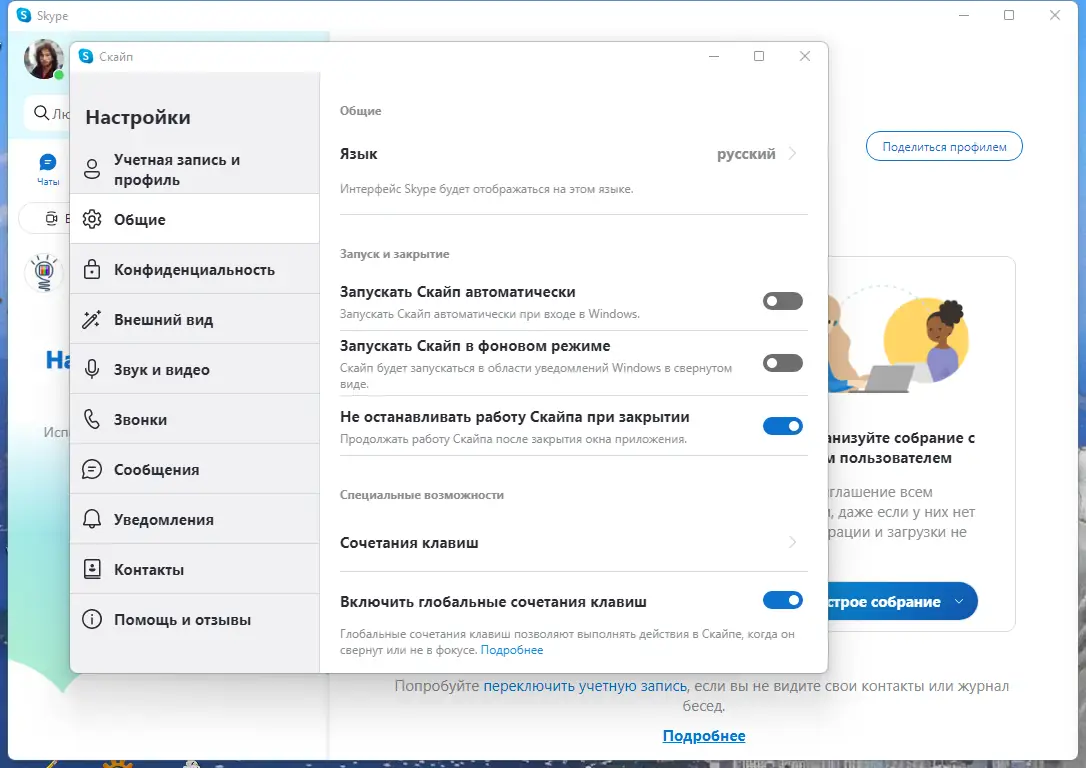Viewport: 1086px width, 768px height.
Task: Click the Специальные возможности section heading
Action: 422,495
